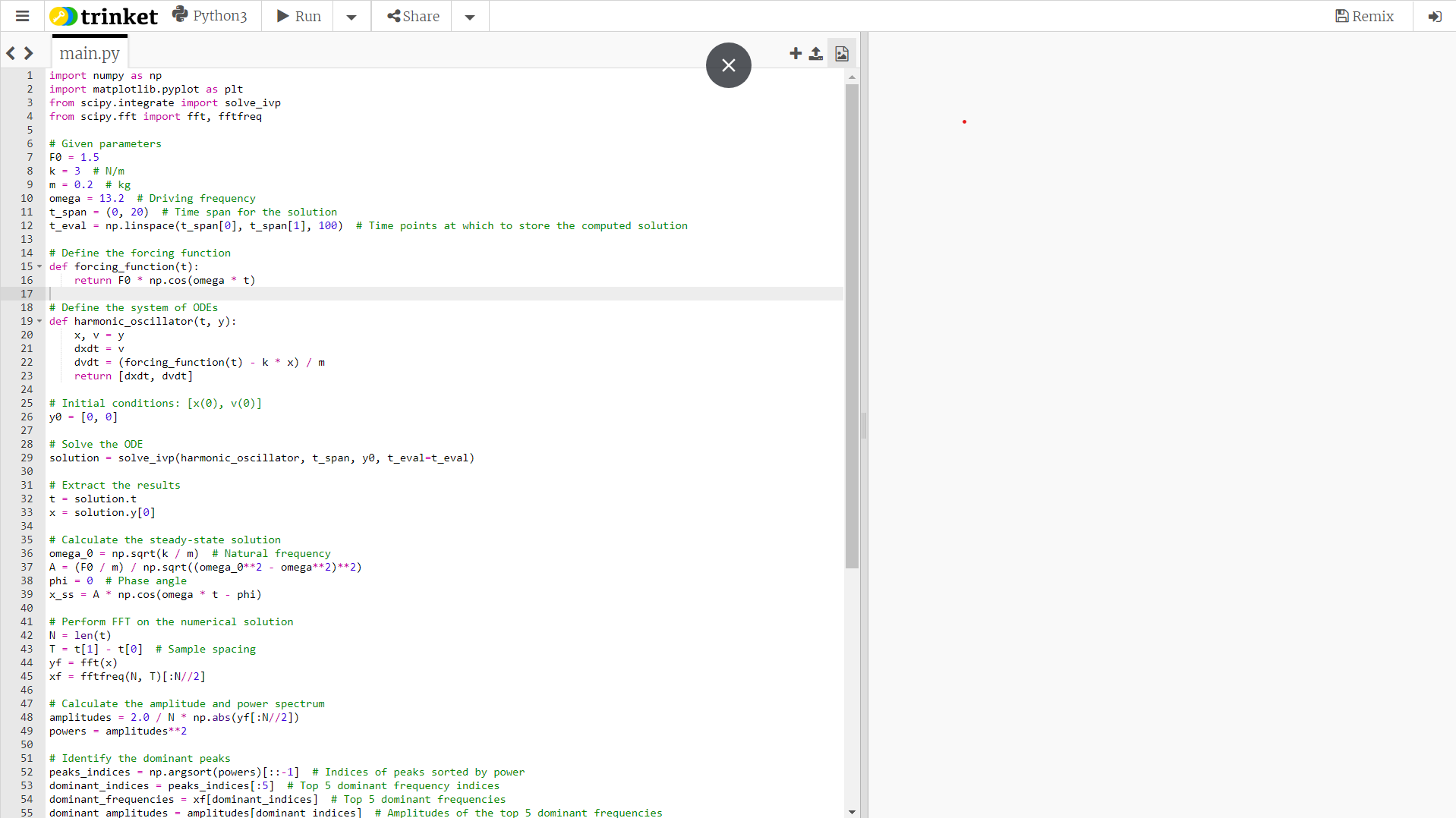Dismiss the dark close overlay
This screenshot has width=1456, height=818.
727,65
